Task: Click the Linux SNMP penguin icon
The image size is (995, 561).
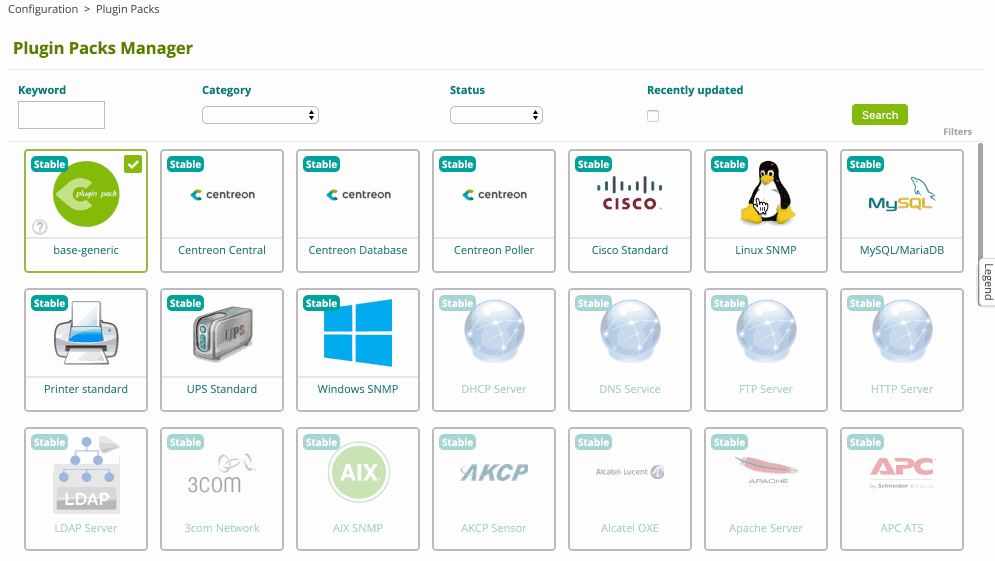Action: 766,193
